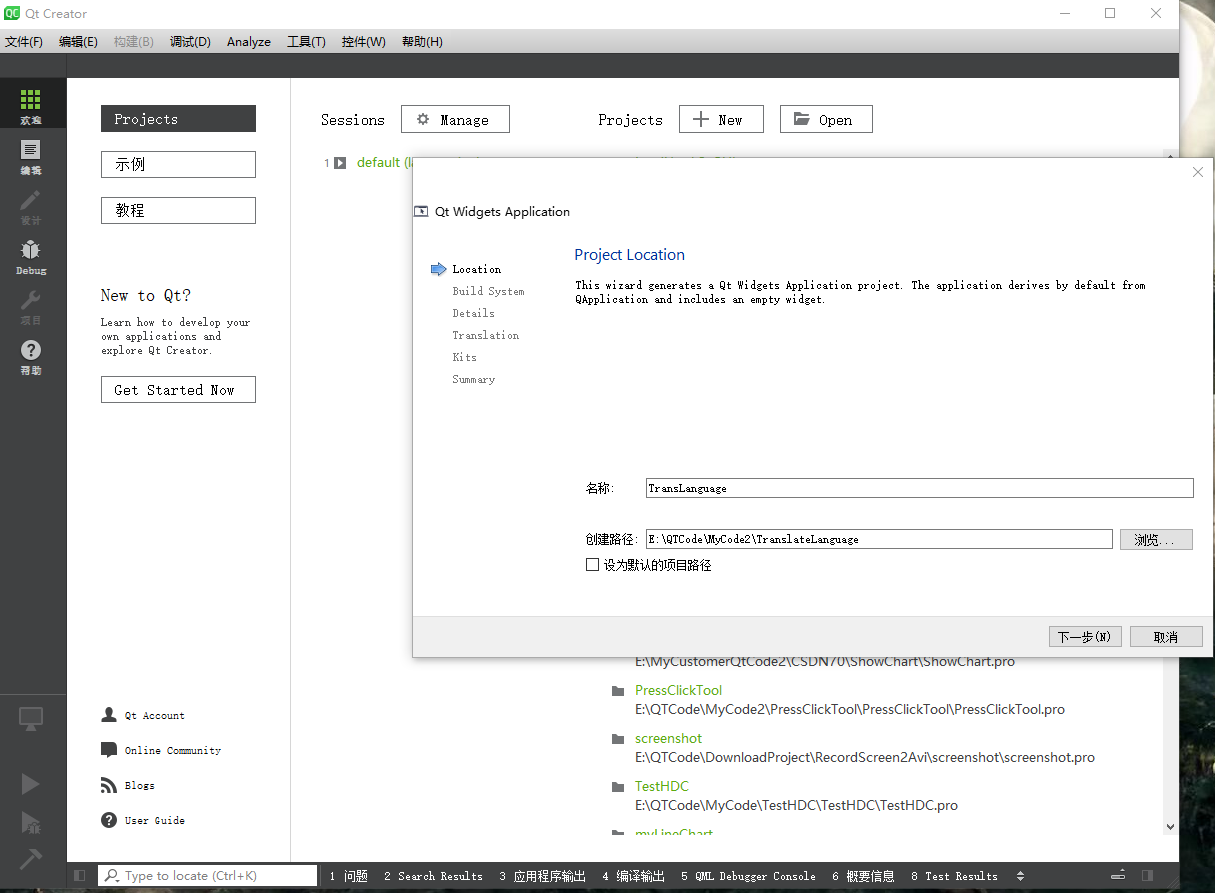Open the 3 应用程序输出 pane

tap(542, 876)
